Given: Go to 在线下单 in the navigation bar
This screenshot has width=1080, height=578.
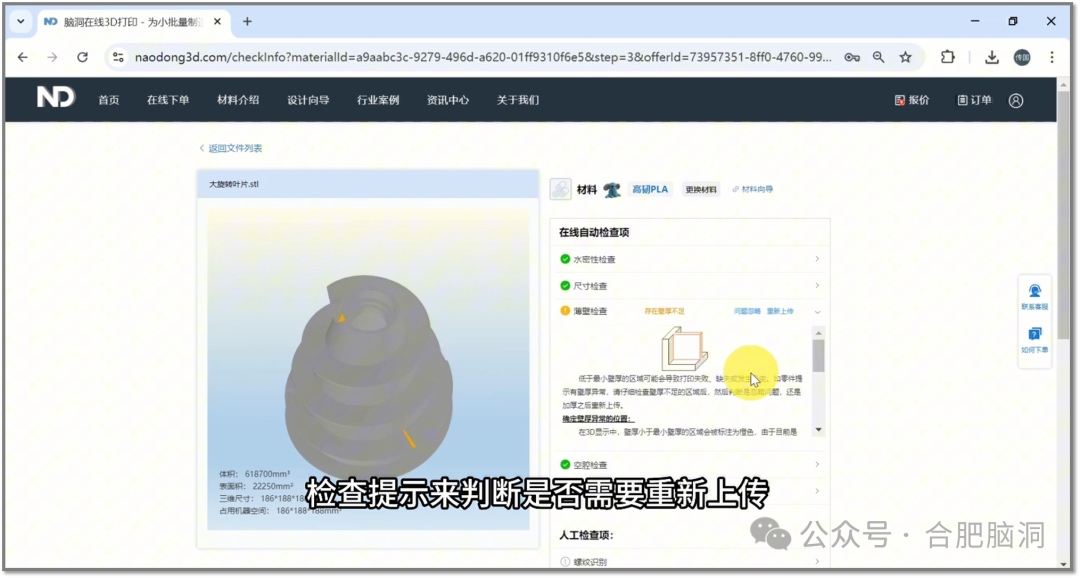Looking at the screenshot, I should (168, 100).
